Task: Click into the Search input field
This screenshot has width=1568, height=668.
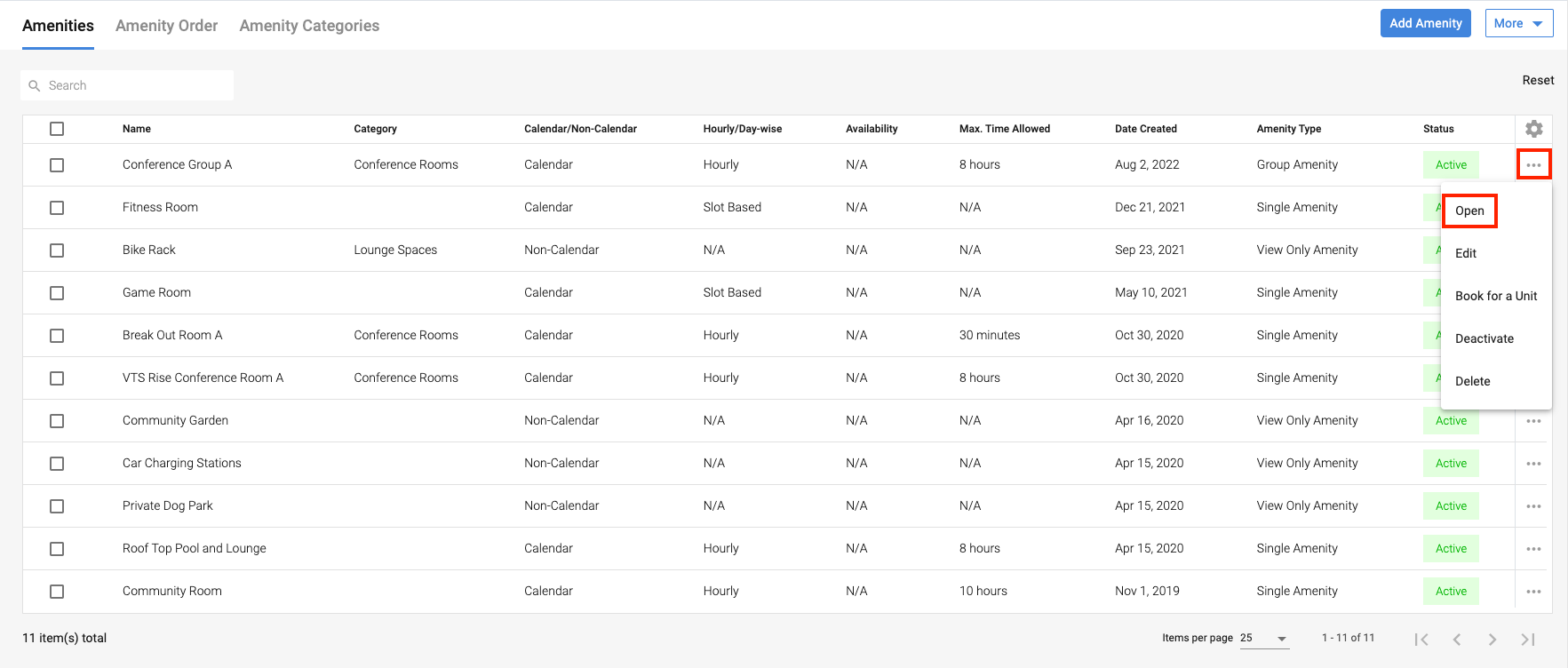Action: point(133,85)
